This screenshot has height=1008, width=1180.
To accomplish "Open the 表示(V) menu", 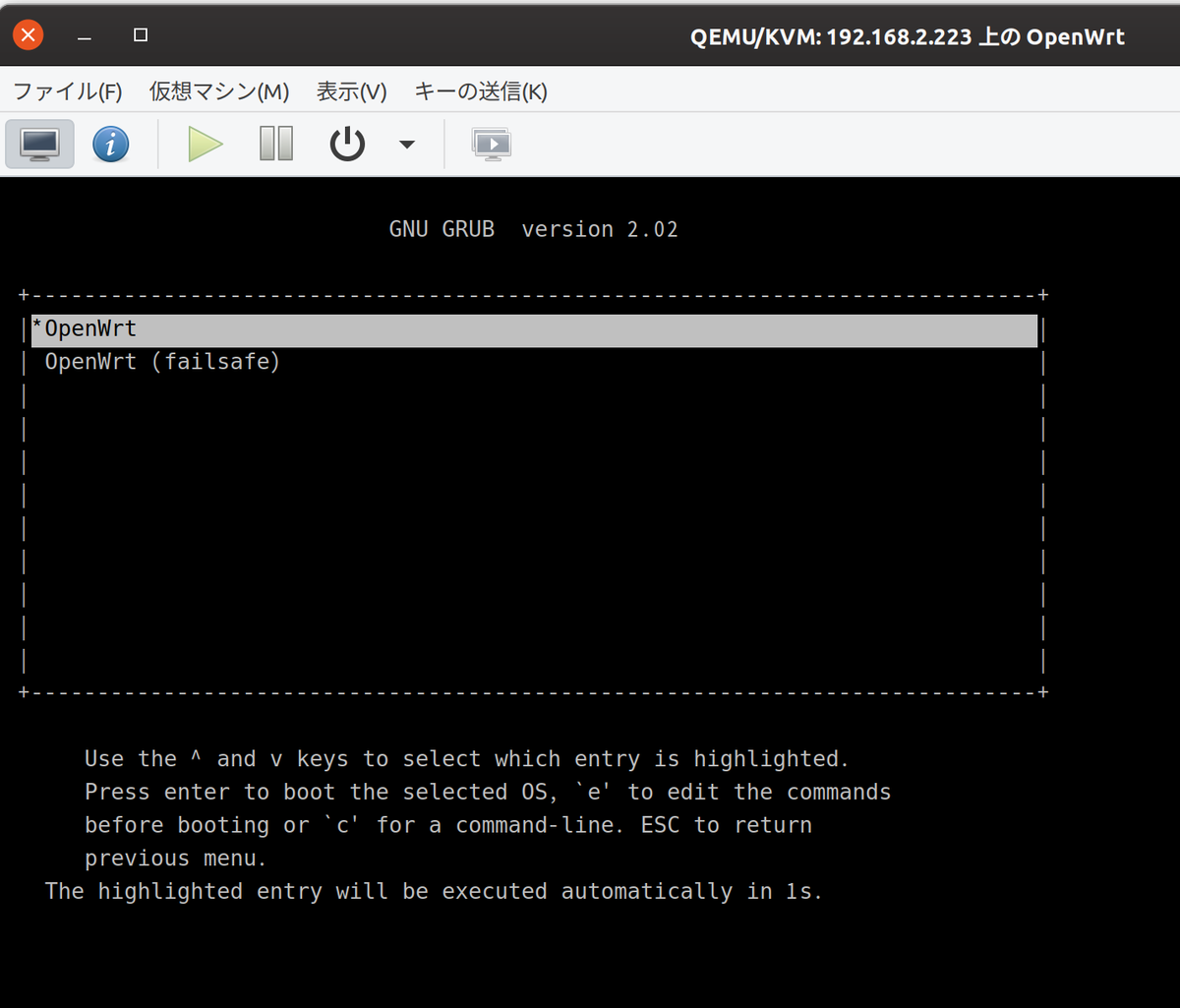I will point(351,91).
